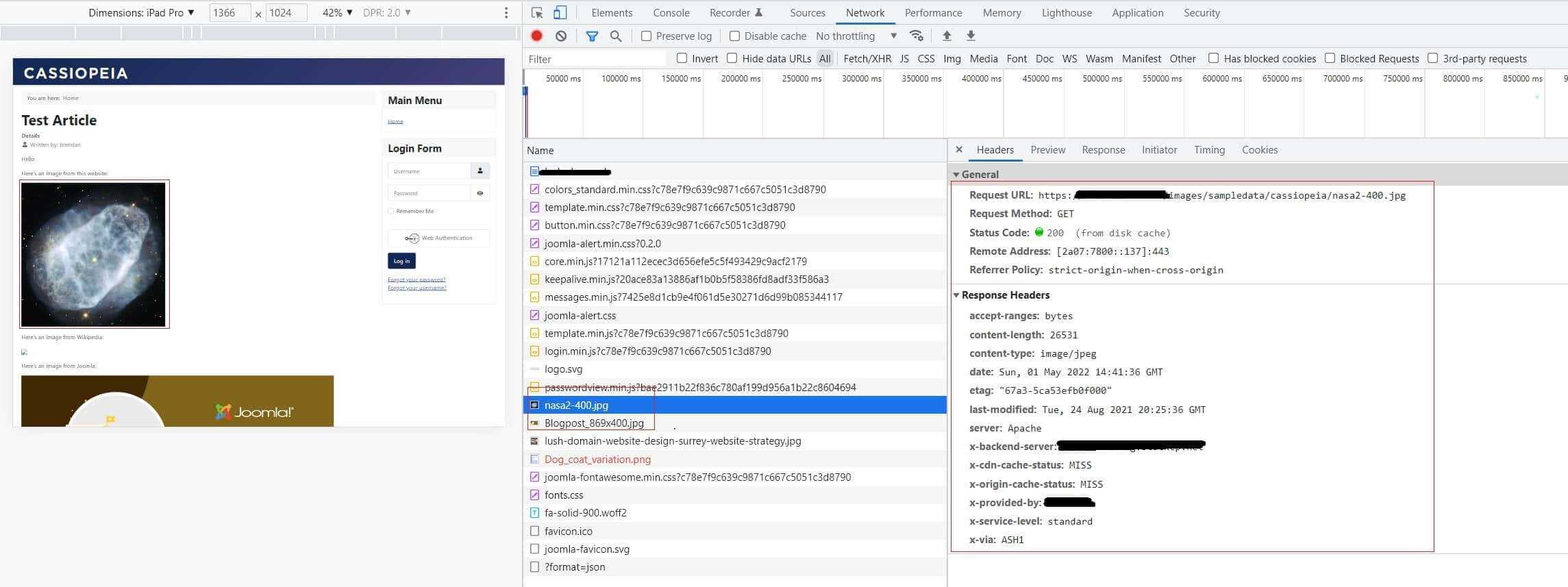Open the Dimensions iPad Pro dropdown
Image resolution: width=1568 pixels, height=587 pixels.
tap(141, 12)
